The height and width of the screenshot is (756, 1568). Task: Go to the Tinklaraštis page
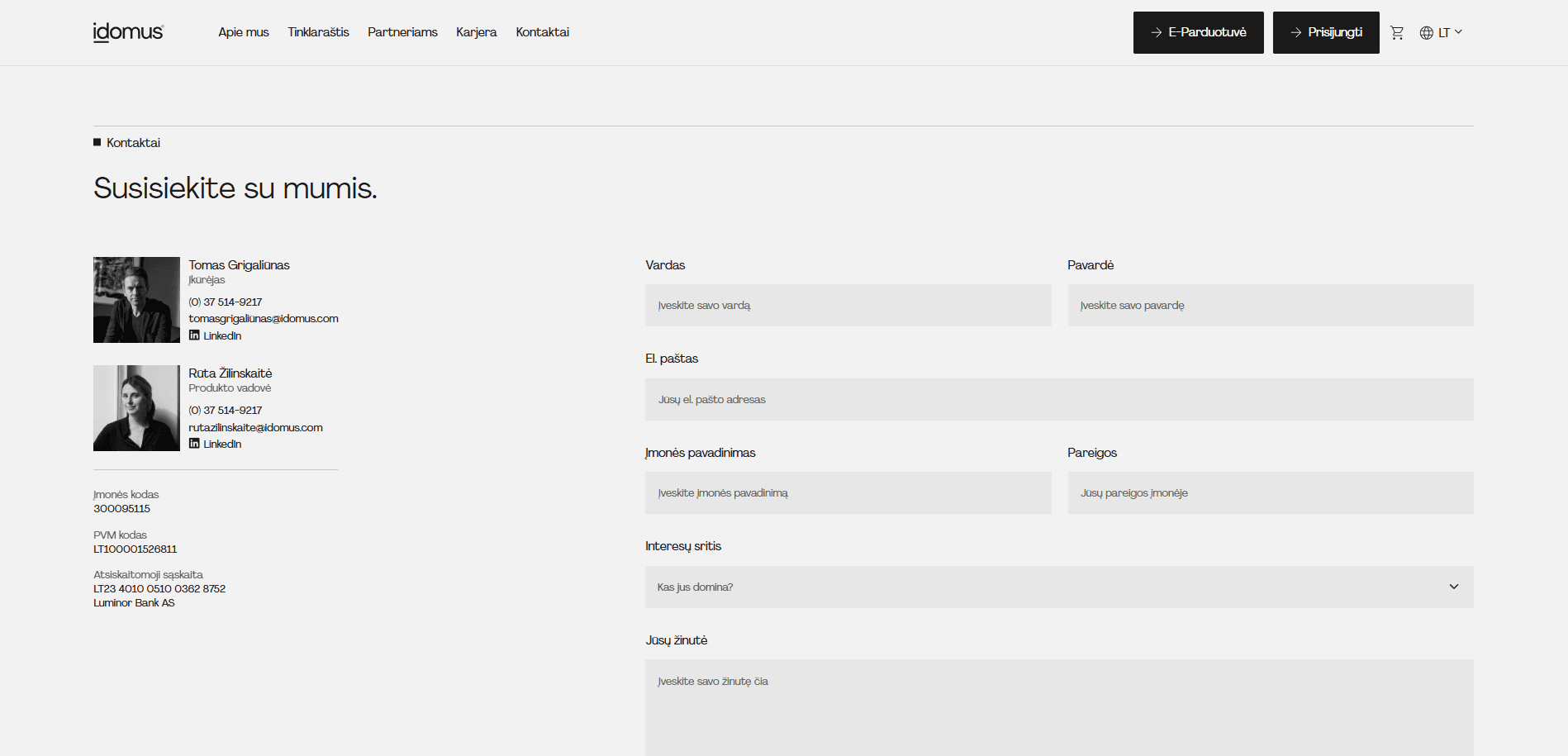[318, 32]
